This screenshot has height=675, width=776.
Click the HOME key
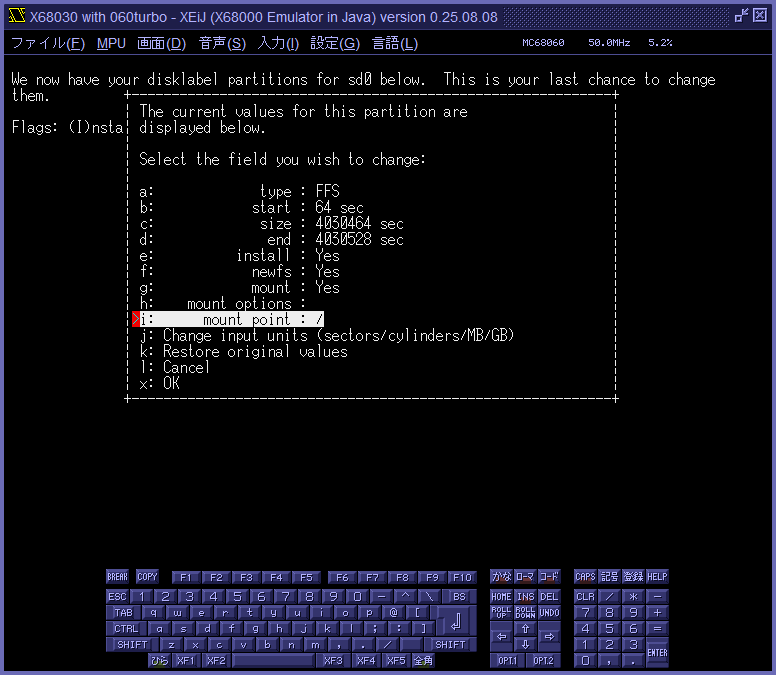click(x=501, y=596)
